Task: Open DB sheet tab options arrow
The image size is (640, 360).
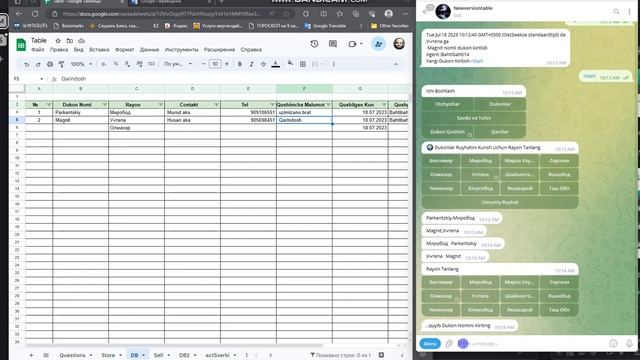Action: coord(144,355)
